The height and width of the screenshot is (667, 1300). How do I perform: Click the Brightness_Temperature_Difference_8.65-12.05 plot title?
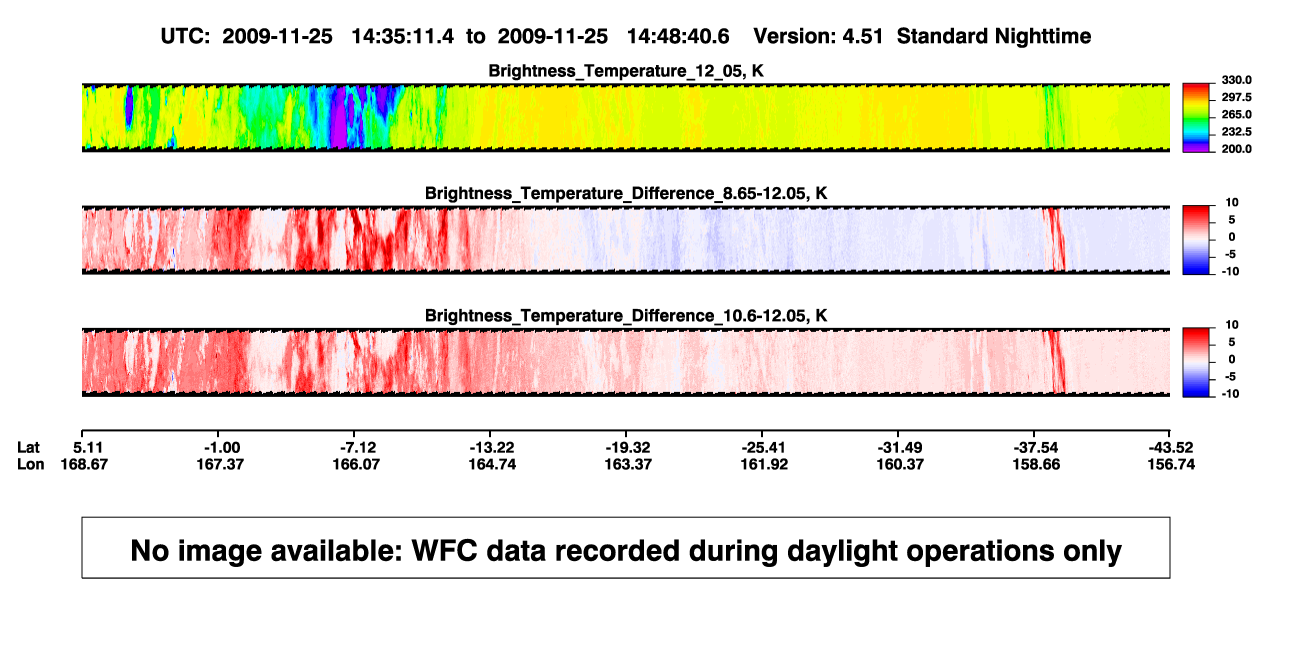[x=626, y=193]
